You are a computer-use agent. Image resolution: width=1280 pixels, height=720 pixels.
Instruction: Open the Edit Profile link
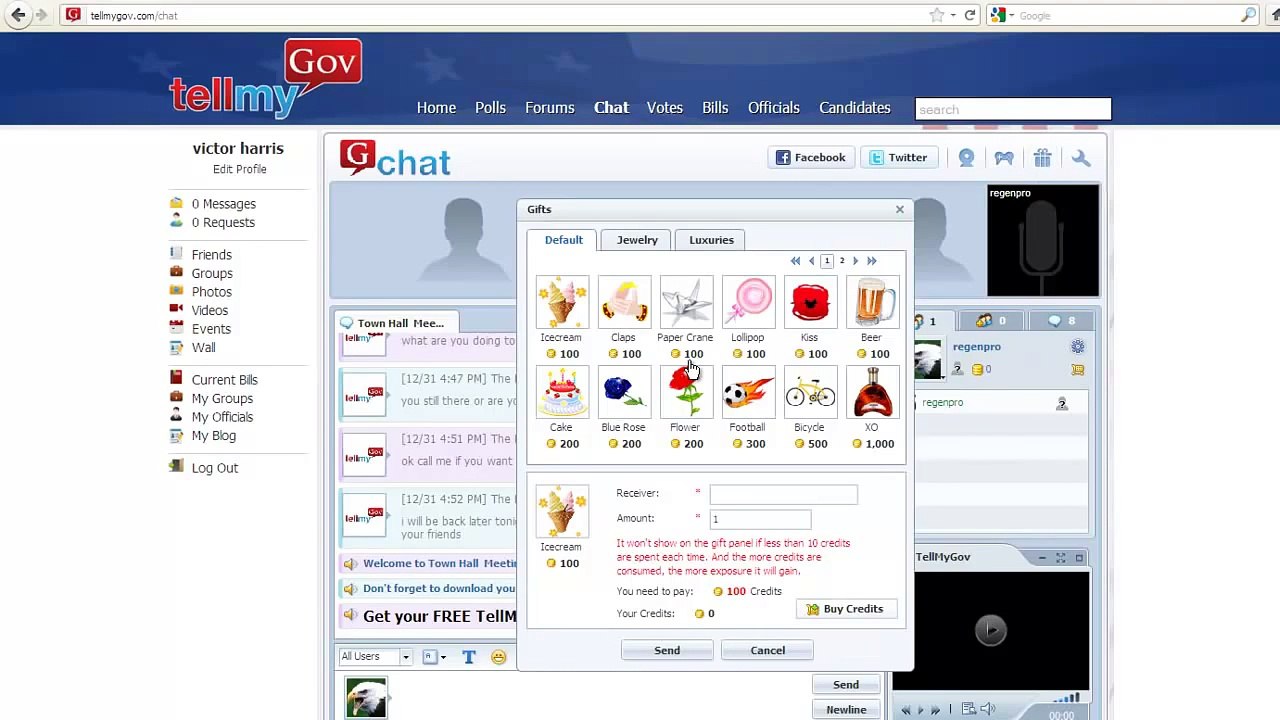point(239,169)
